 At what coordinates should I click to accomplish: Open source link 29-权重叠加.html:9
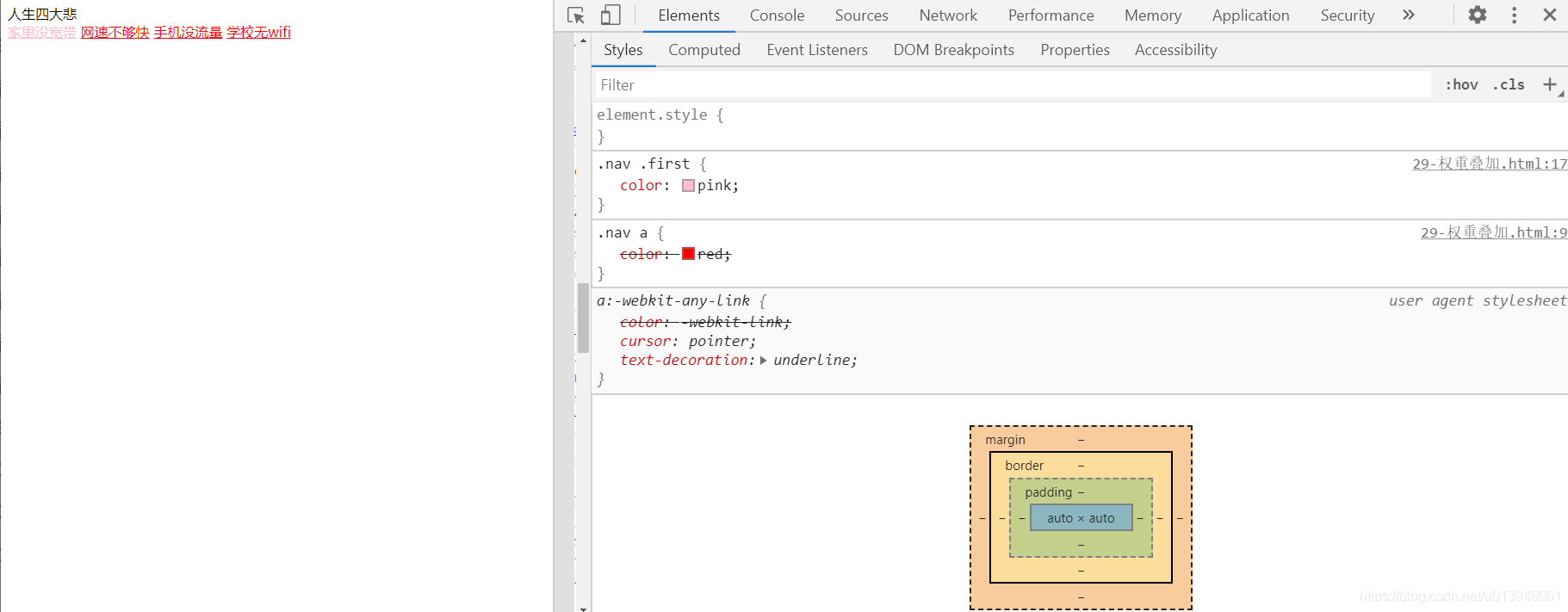point(1494,232)
